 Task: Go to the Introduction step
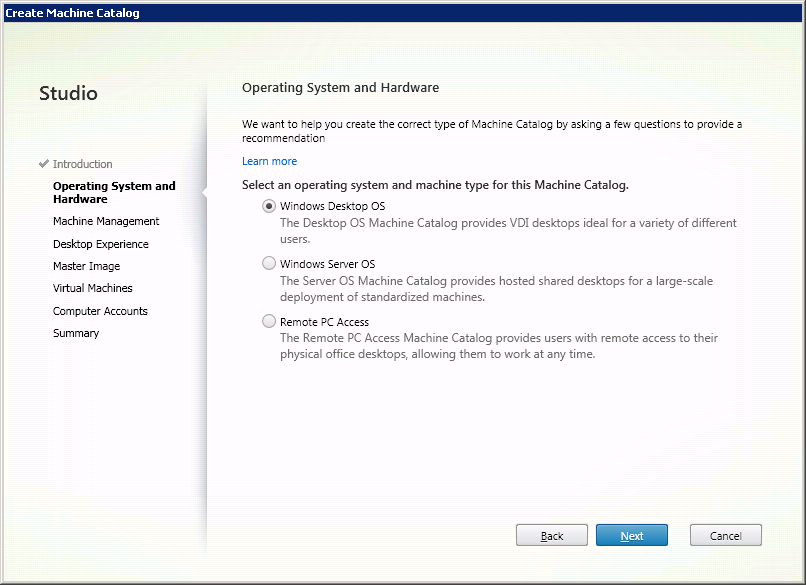click(82, 164)
